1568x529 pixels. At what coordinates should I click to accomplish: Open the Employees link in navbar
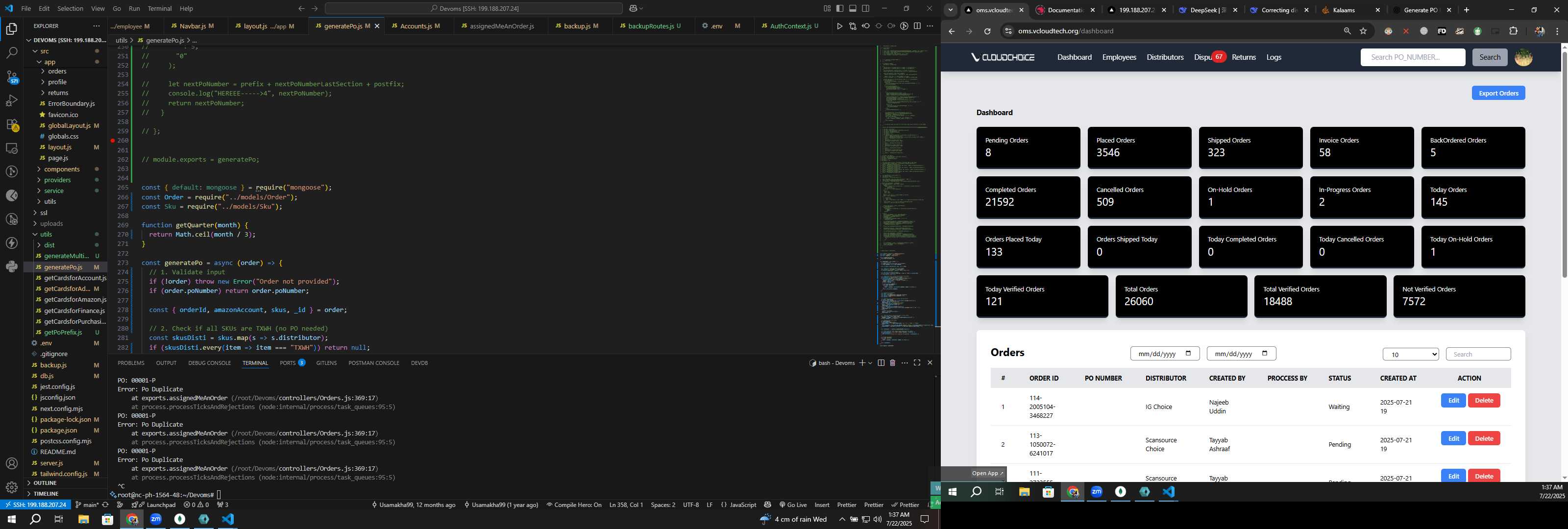(1119, 57)
